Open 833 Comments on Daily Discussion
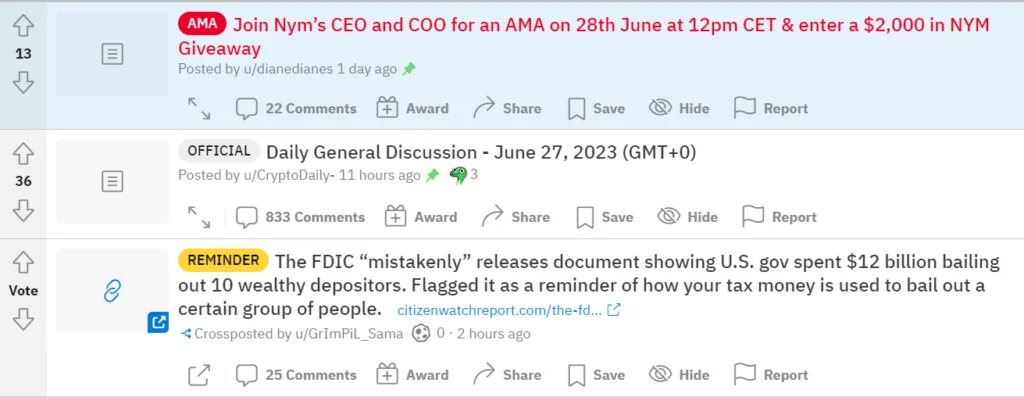This screenshot has height=397, width=1024. 300,217
